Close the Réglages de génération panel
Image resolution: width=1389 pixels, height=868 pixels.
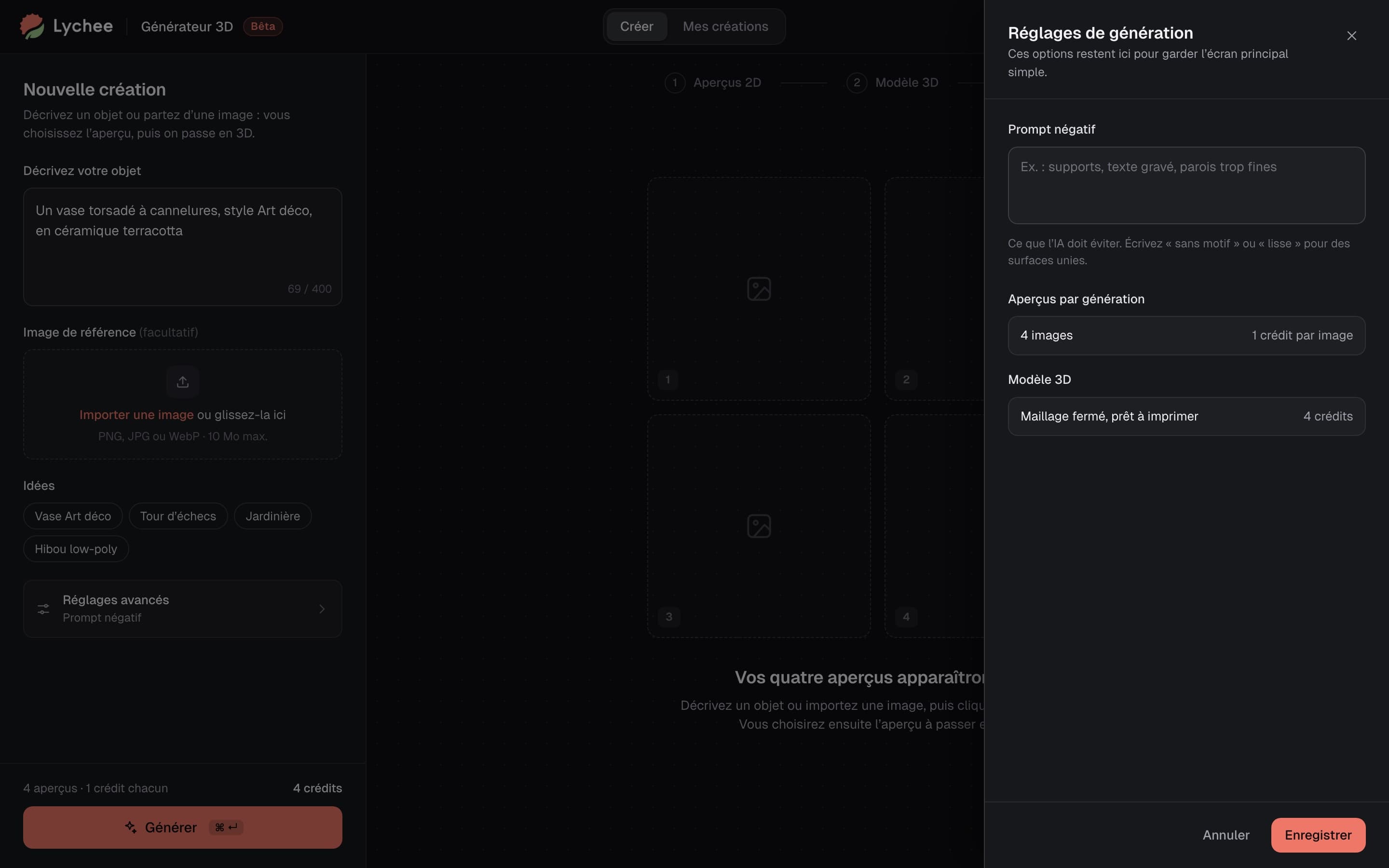click(x=1351, y=36)
